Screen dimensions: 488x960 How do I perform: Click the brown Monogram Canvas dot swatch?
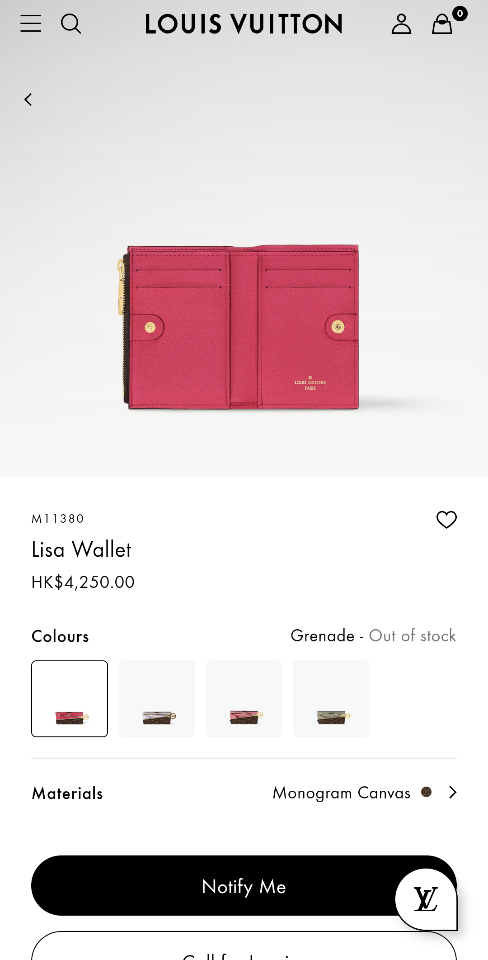pyautogui.click(x=426, y=792)
